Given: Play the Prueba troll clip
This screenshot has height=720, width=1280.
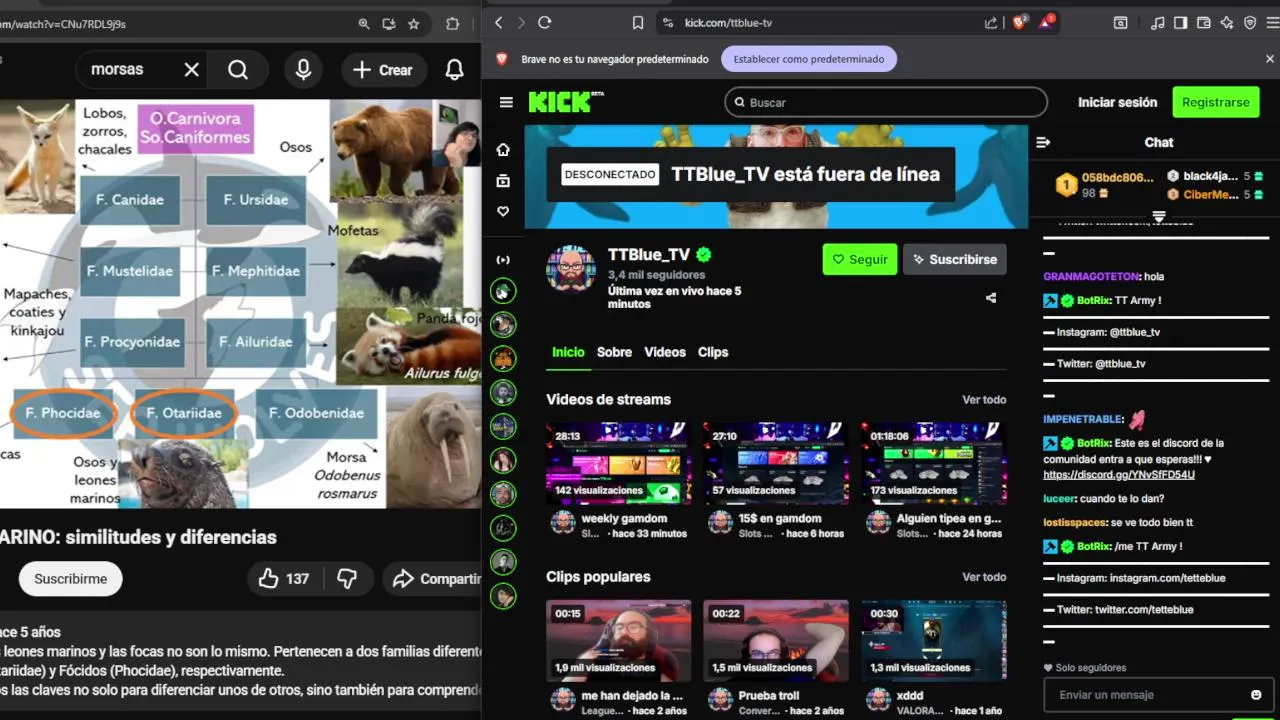Looking at the screenshot, I should point(775,640).
